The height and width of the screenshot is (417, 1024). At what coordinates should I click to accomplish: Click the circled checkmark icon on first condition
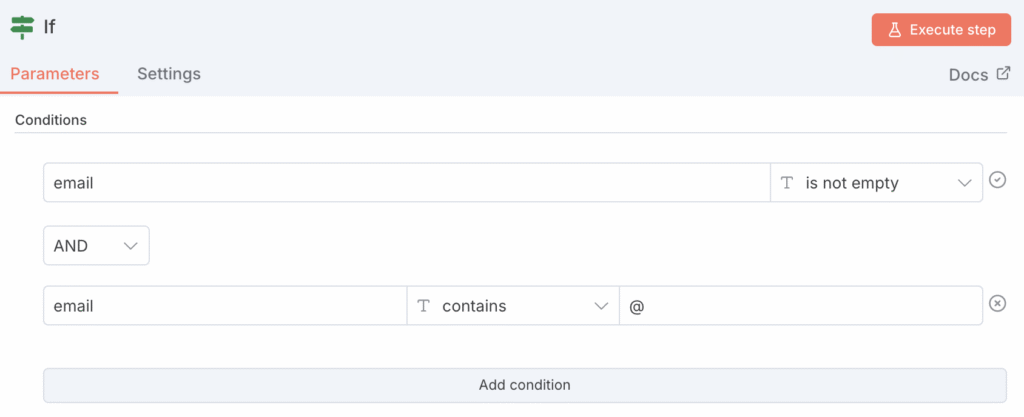point(997,180)
